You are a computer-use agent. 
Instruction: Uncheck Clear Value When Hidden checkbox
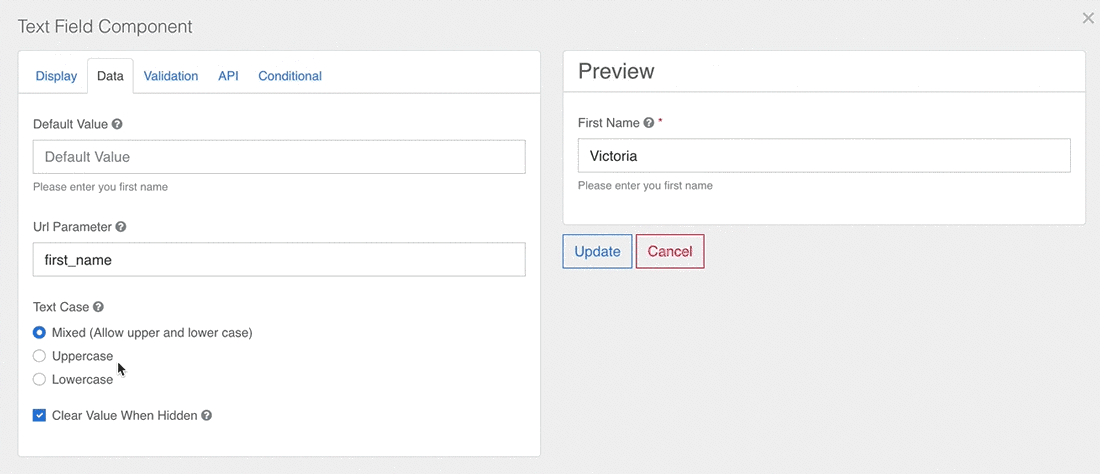click(40, 416)
